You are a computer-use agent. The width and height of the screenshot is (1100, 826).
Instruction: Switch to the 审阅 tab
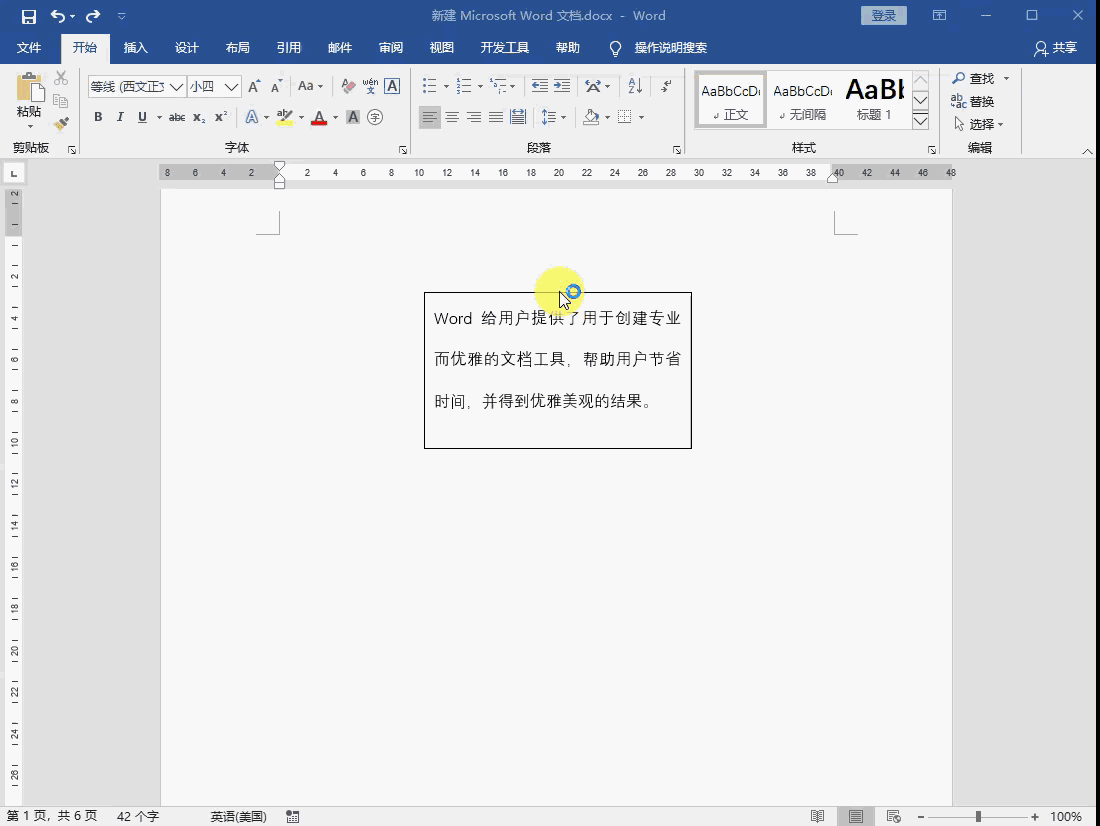click(391, 48)
